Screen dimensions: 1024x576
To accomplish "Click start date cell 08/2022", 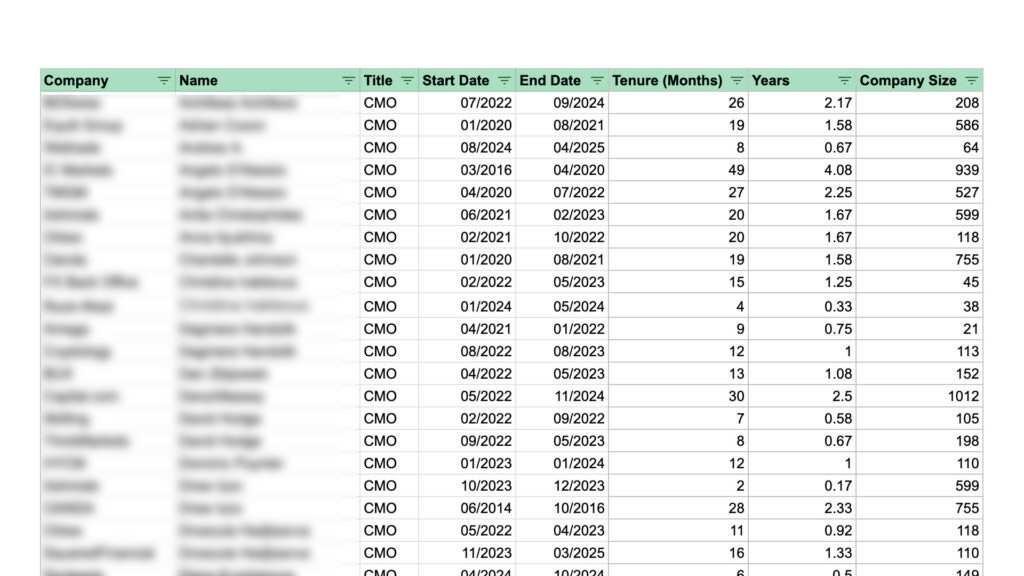I will (467, 351).
